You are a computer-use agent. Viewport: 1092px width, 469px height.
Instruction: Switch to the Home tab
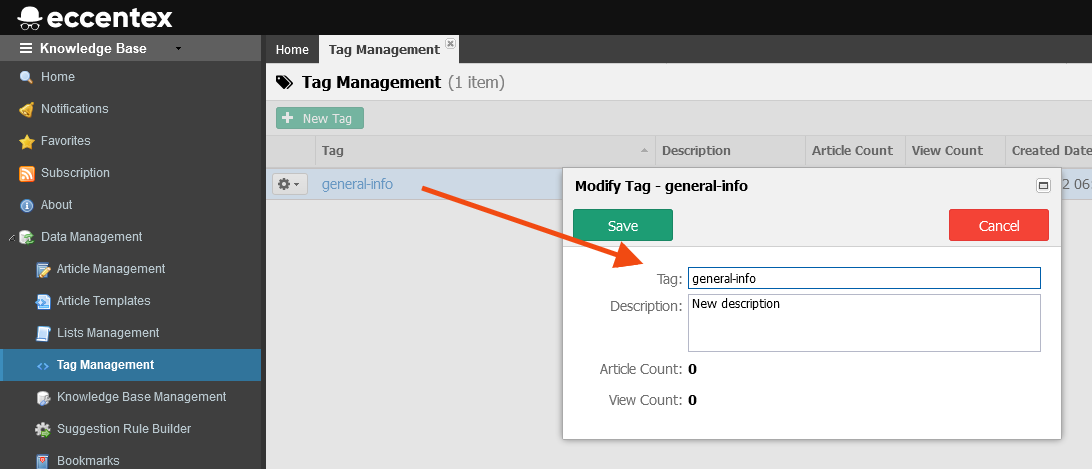(292, 49)
